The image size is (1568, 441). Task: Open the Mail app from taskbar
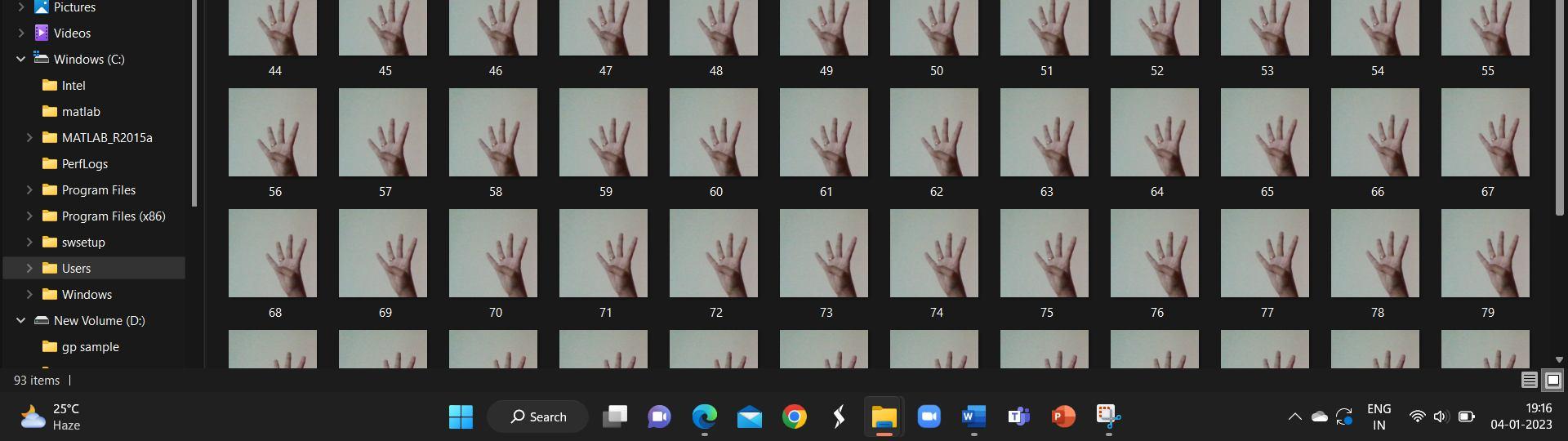click(749, 417)
